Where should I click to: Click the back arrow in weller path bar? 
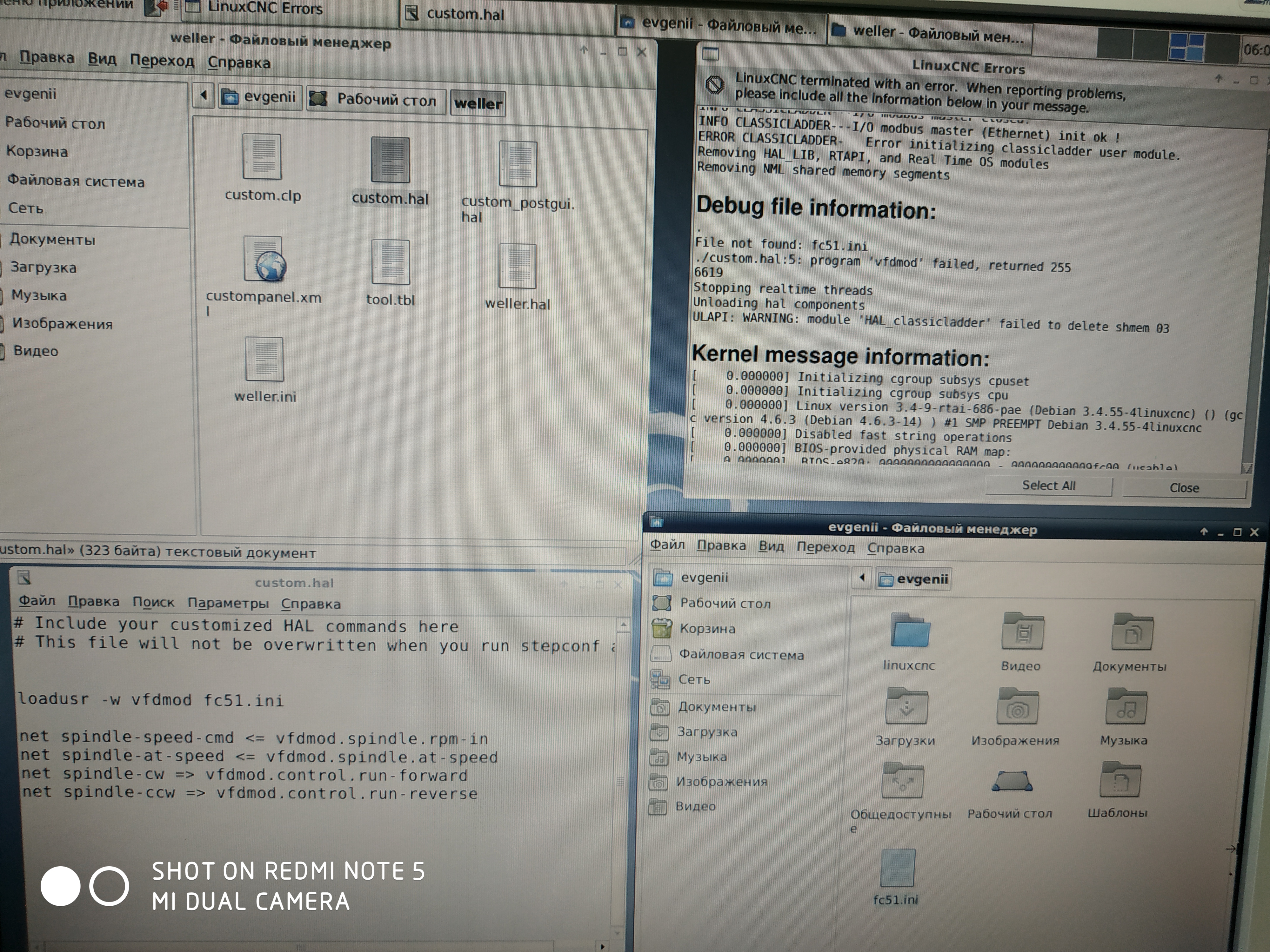click(x=203, y=95)
